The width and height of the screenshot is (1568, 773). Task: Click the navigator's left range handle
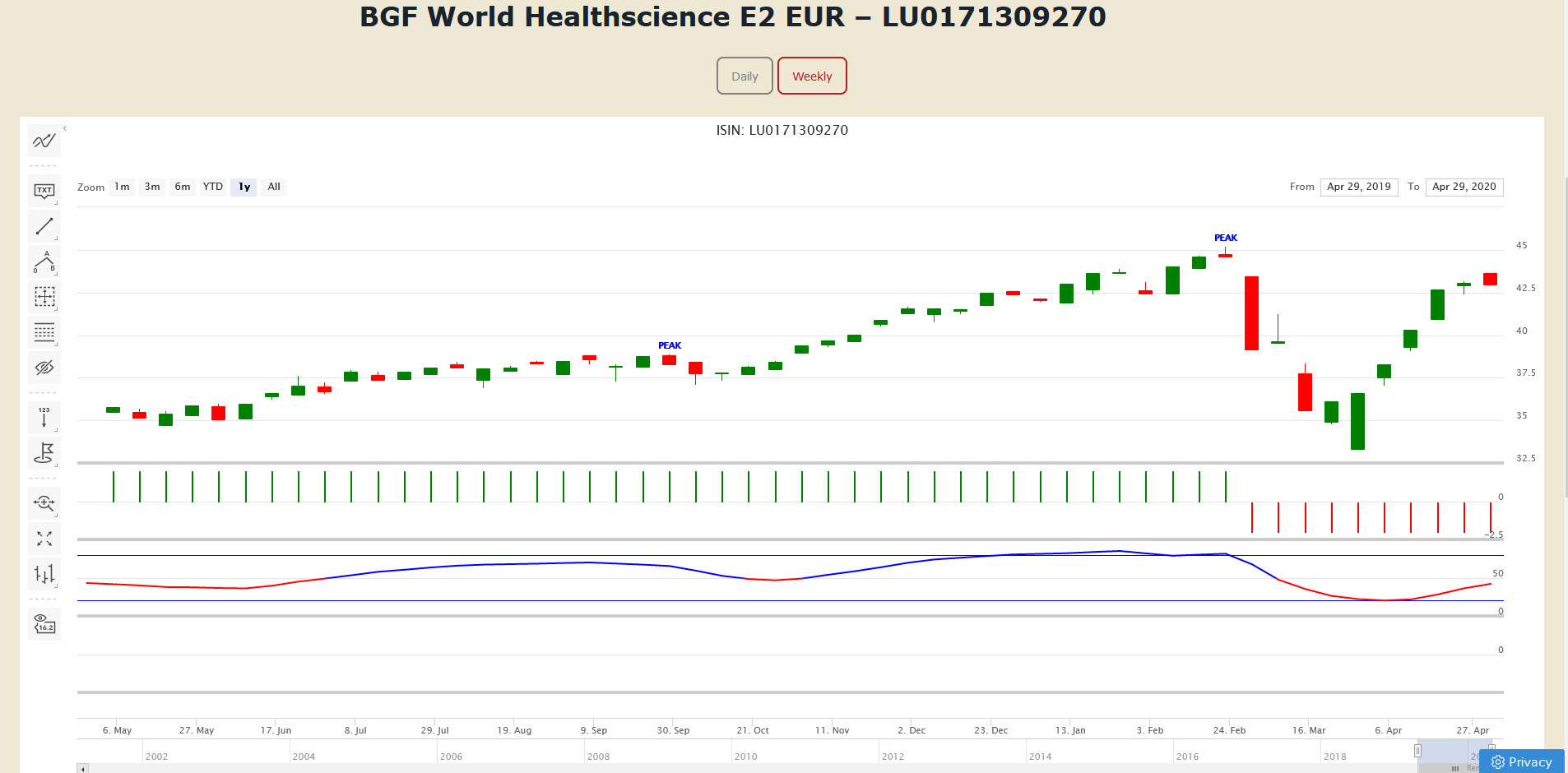tap(1417, 750)
